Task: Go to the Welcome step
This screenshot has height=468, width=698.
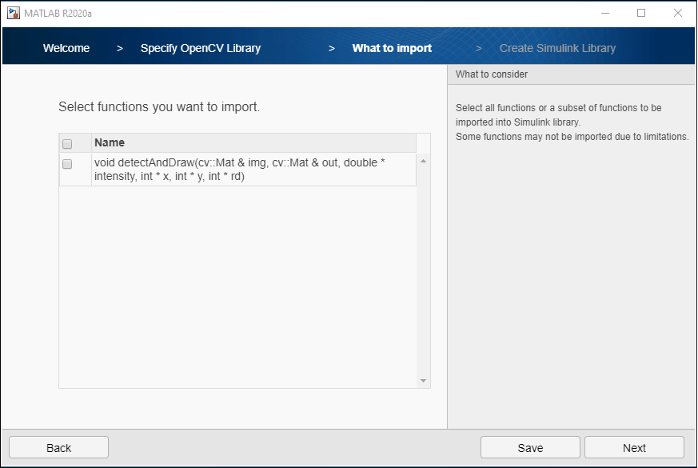Action: point(66,48)
